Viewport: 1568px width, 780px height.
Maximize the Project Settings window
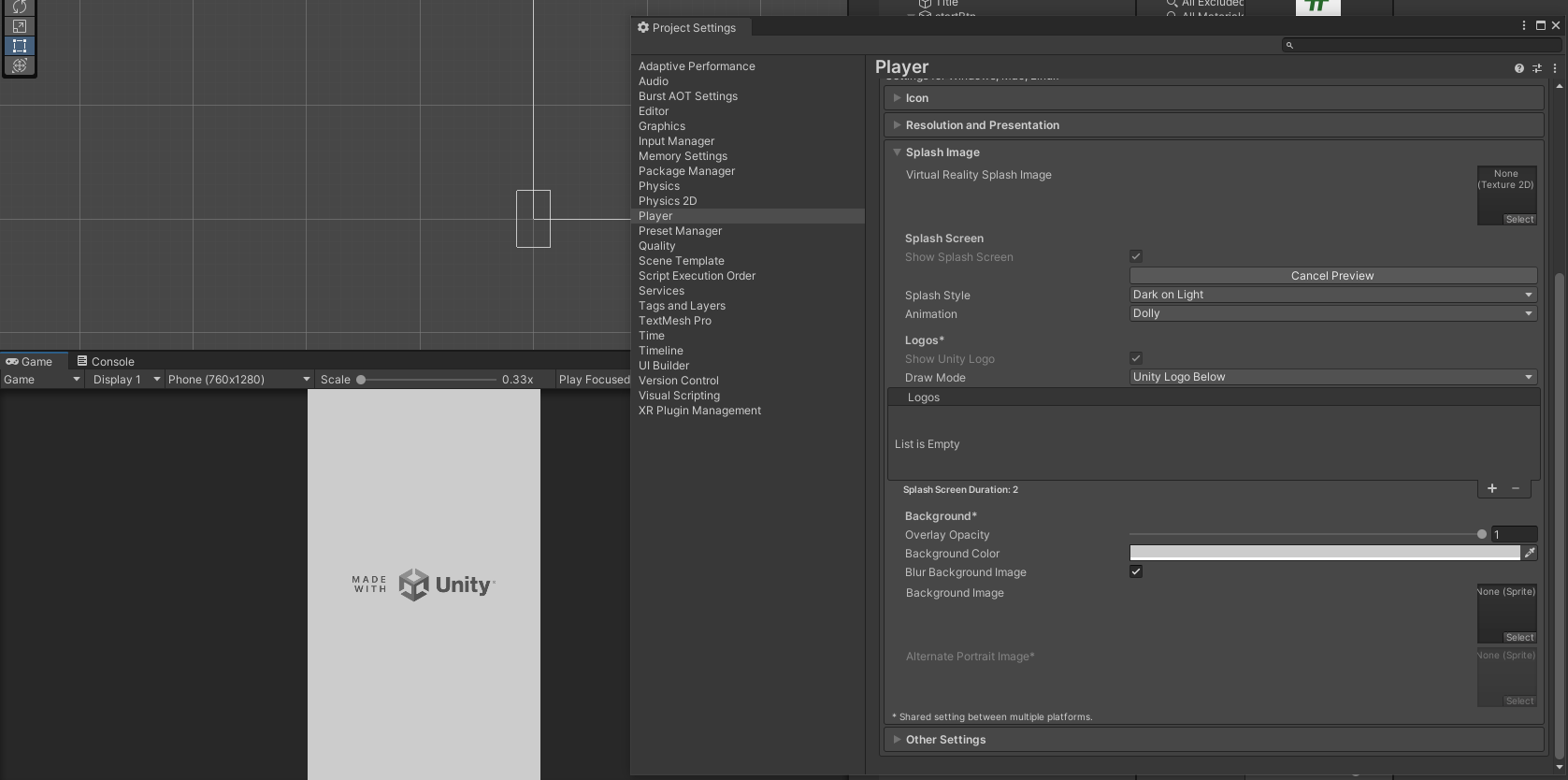point(1541,26)
